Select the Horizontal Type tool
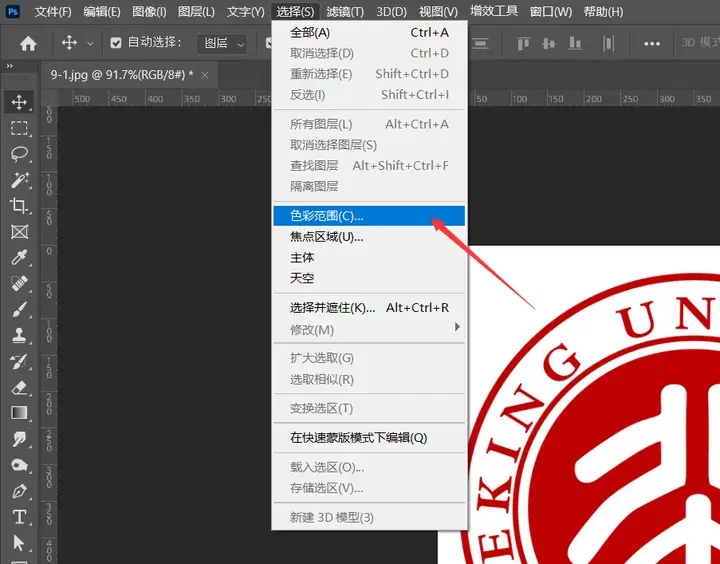This screenshot has width=720, height=564. click(19, 517)
